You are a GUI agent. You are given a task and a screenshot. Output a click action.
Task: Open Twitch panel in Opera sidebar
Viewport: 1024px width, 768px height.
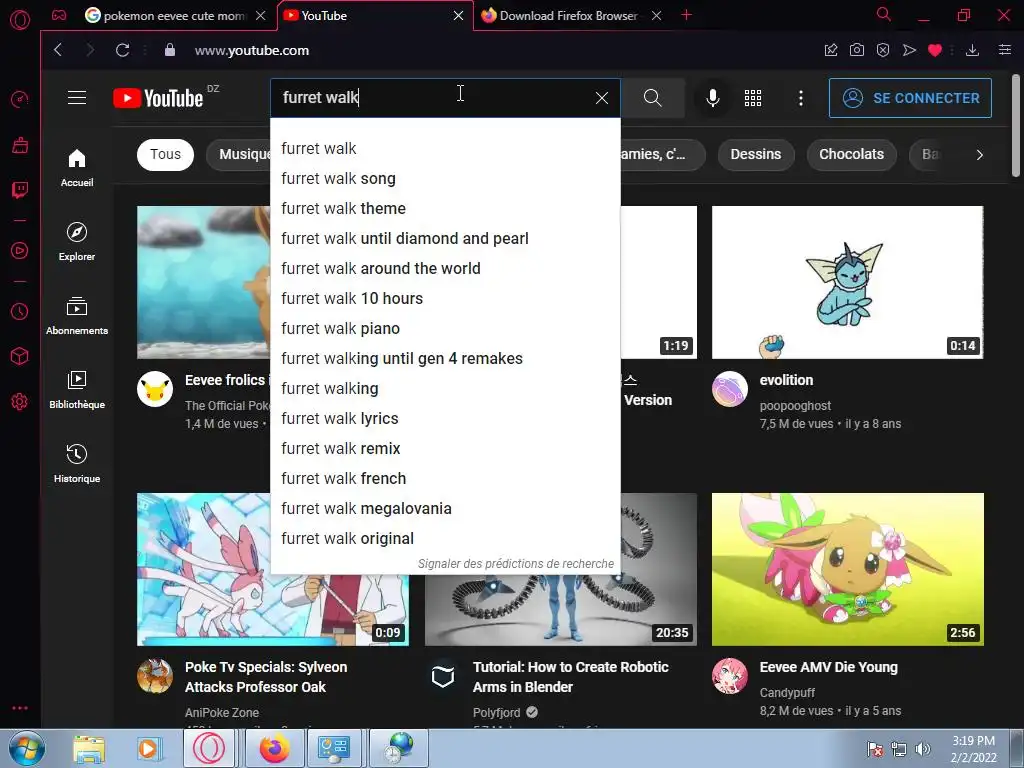[x=20, y=189]
